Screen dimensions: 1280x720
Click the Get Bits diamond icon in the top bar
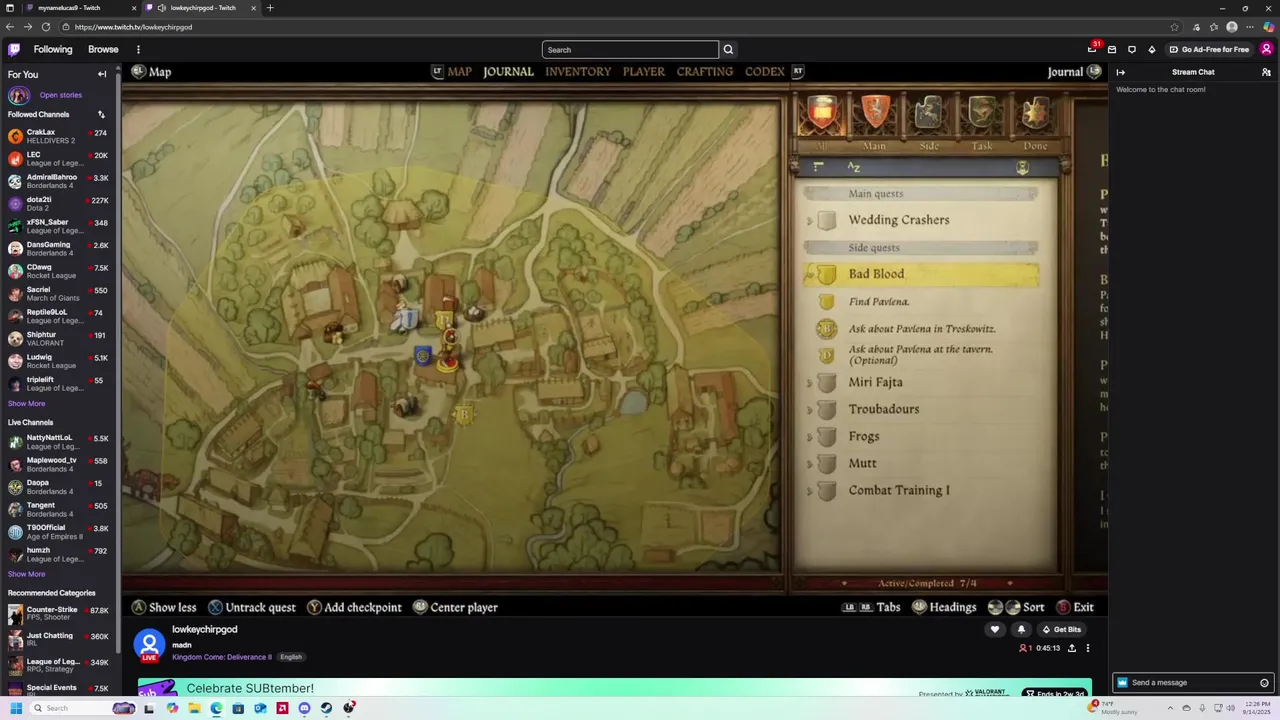pos(1152,49)
